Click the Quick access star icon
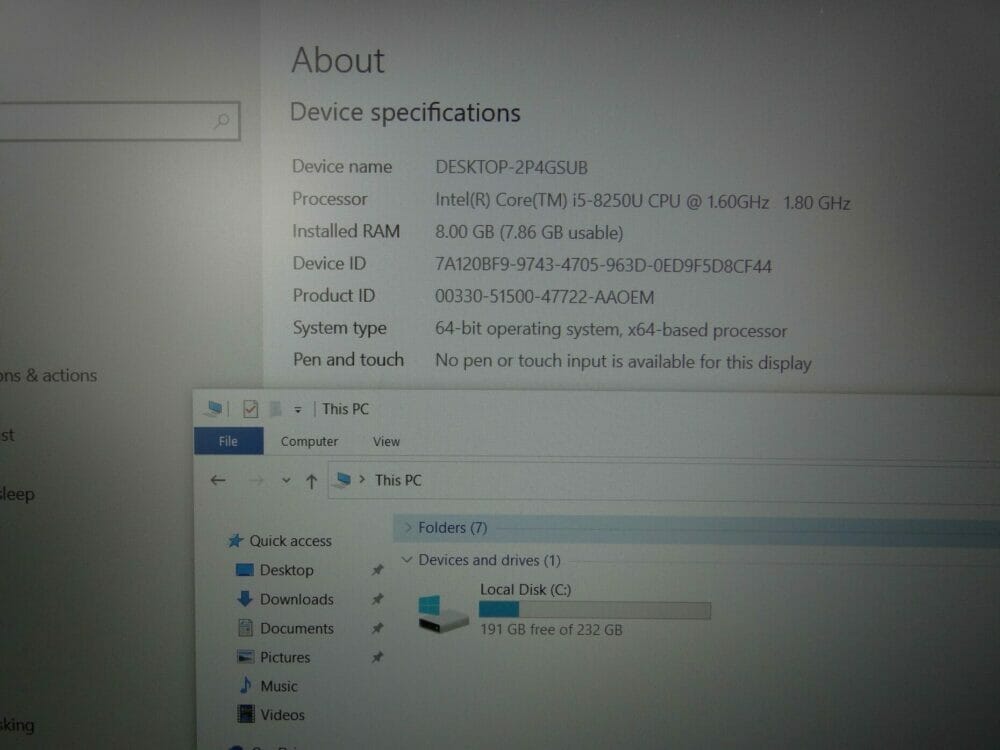The height and width of the screenshot is (750, 1000). [235, 541]
